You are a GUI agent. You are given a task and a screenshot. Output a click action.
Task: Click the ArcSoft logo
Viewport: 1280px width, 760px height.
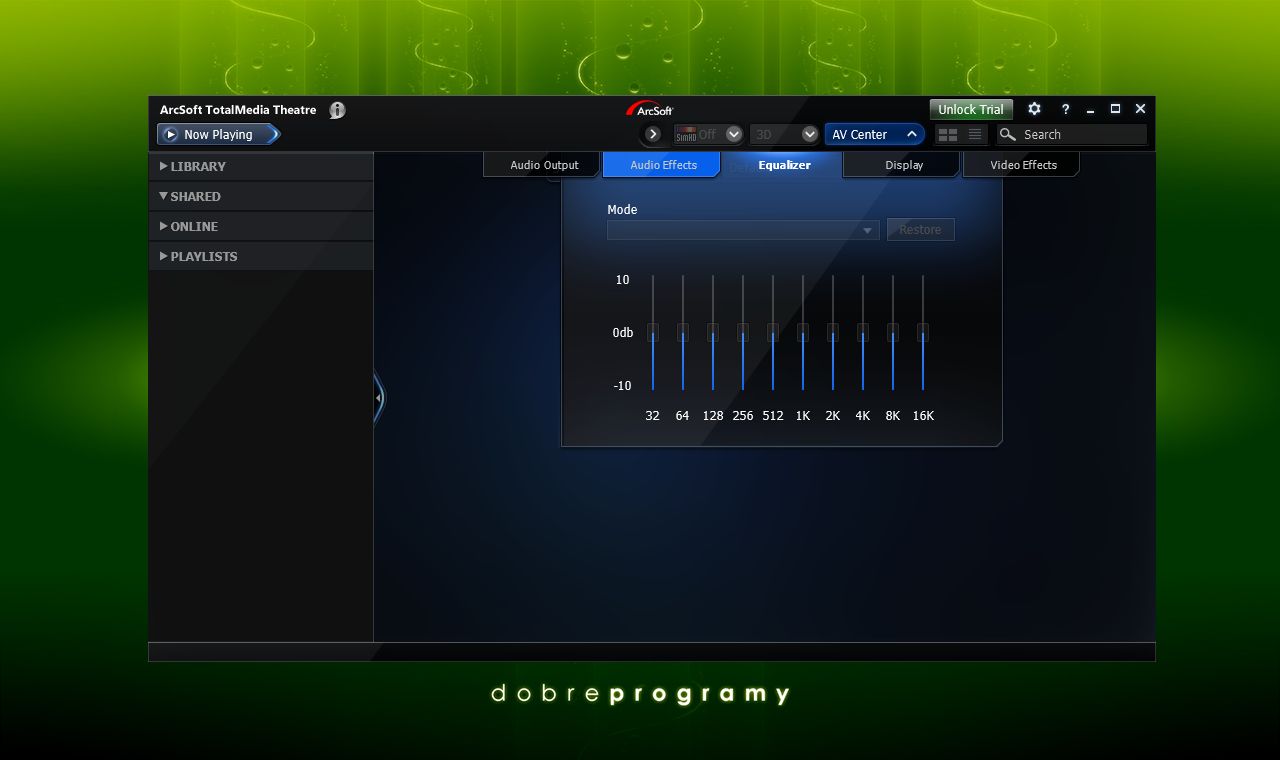(x=650, y=109)
